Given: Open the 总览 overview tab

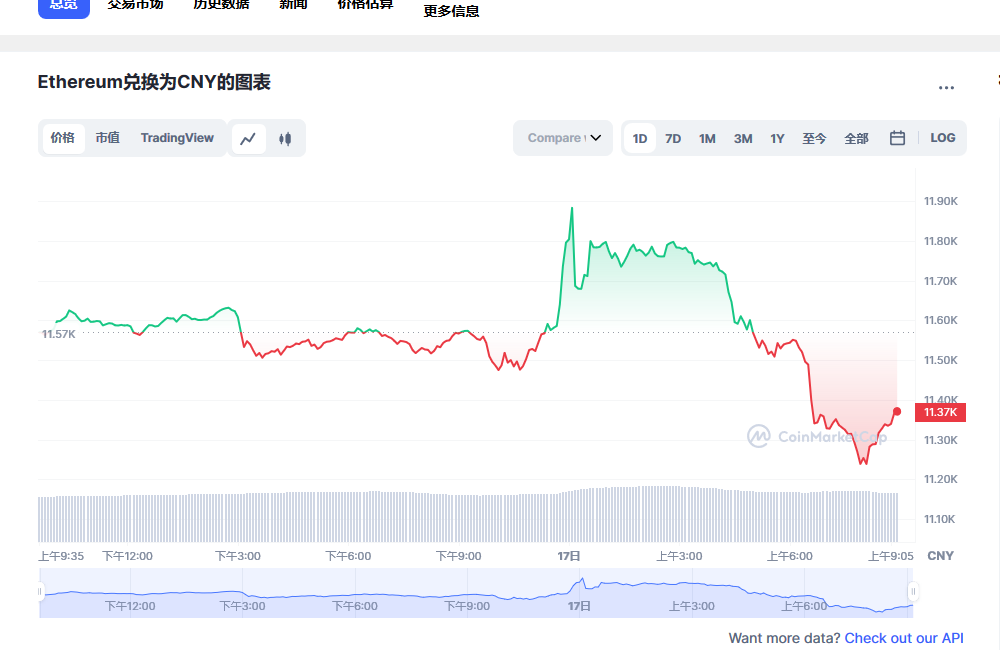Looking at the screenshot, I should (64, 5).
